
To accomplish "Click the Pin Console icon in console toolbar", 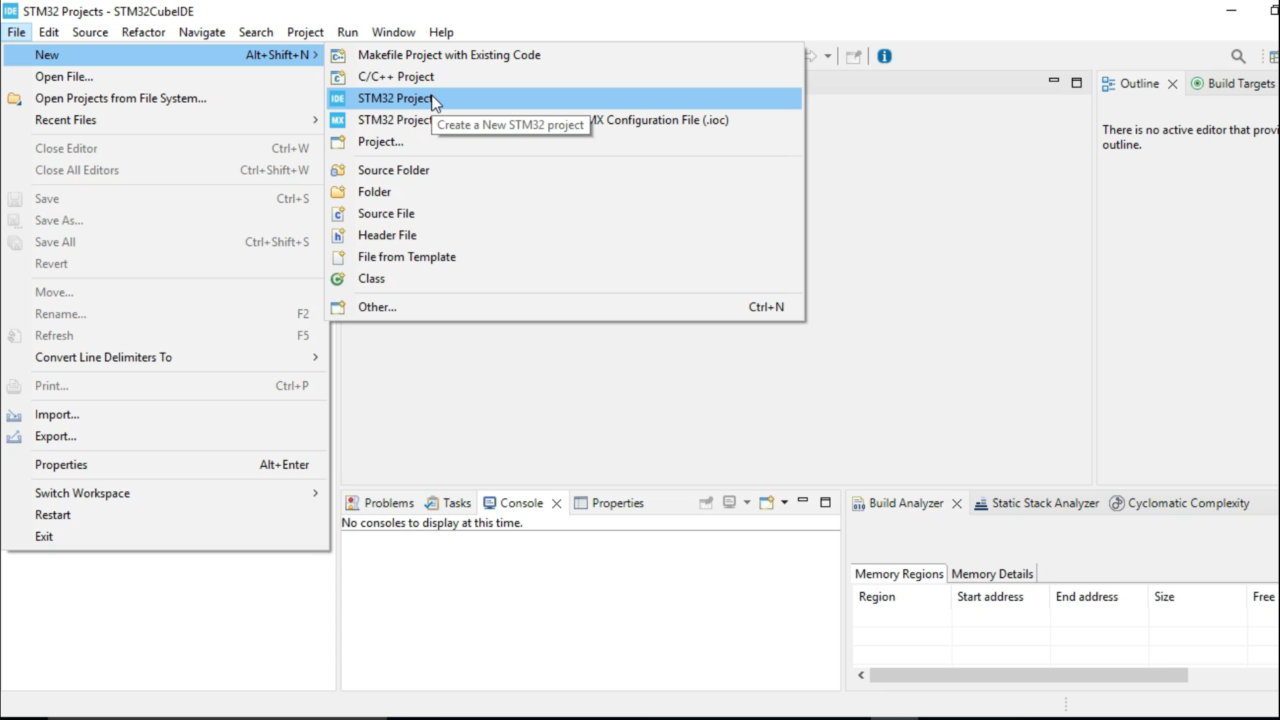I will click(x=706, y=503).
